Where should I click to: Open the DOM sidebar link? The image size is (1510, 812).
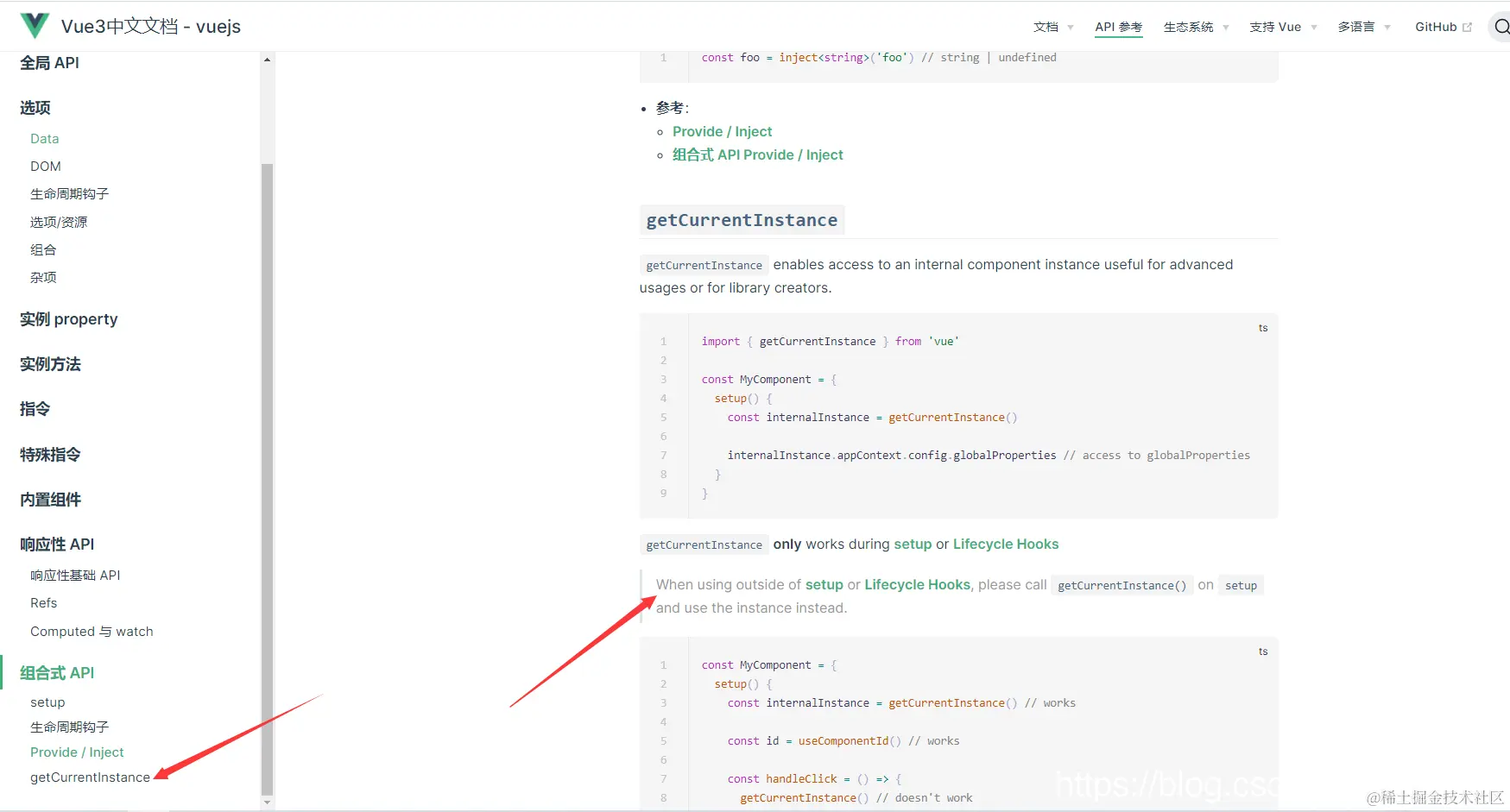pyautogui.click(x=46, y=167)
